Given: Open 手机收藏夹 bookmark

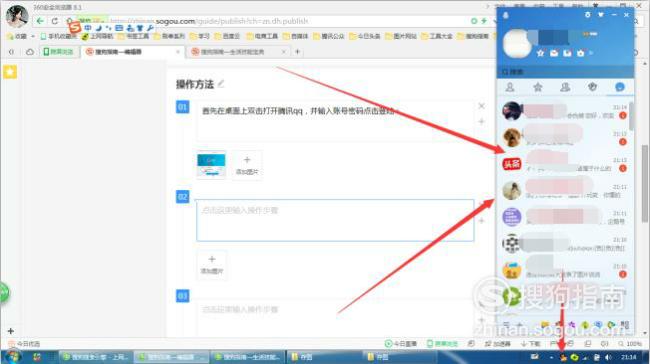Looking at the screenshot, I should click(59, 36).
